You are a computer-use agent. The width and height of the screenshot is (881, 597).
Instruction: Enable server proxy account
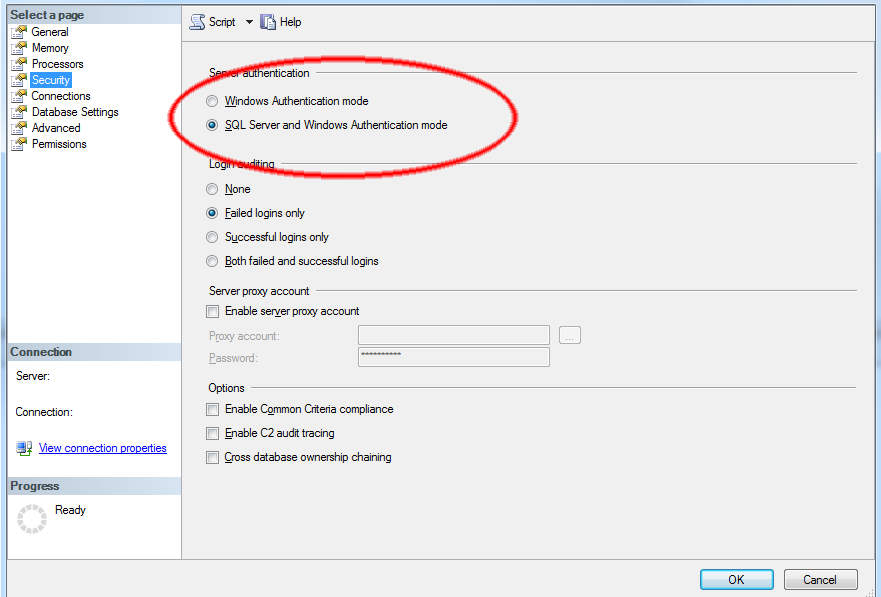(x=212, y=311)
